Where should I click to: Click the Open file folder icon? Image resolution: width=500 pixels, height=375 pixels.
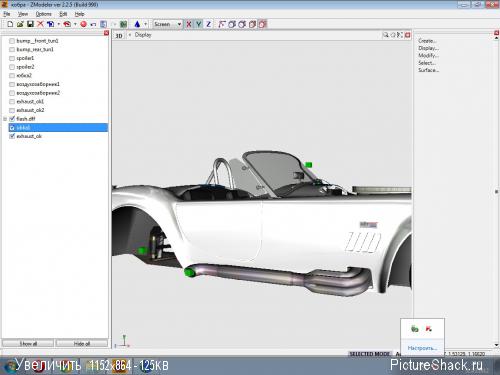pos(20,24)
